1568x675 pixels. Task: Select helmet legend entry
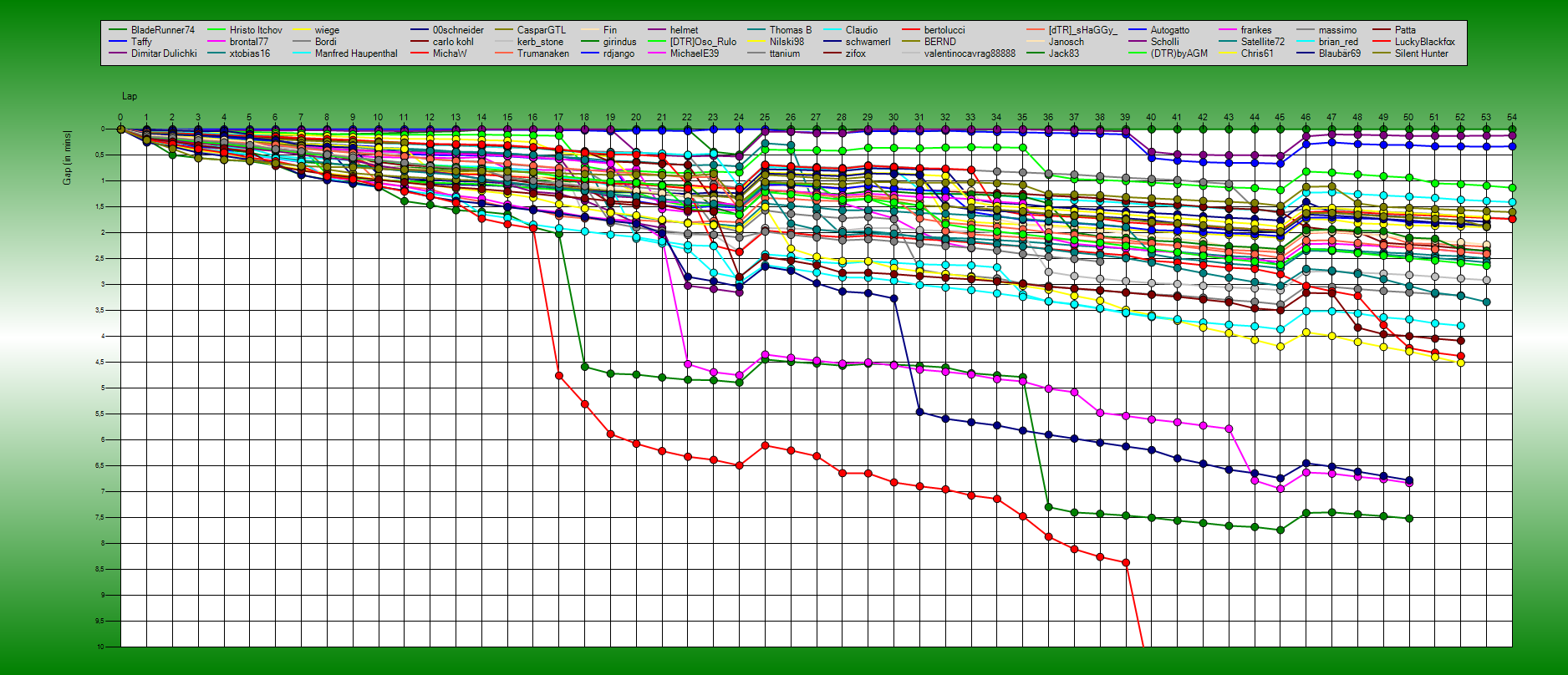684,30
